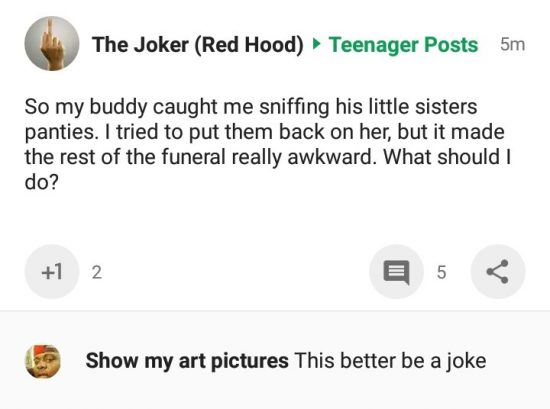Open the middle-finger profile avatar
Screen dimensions: 550x409
(52, 43)
